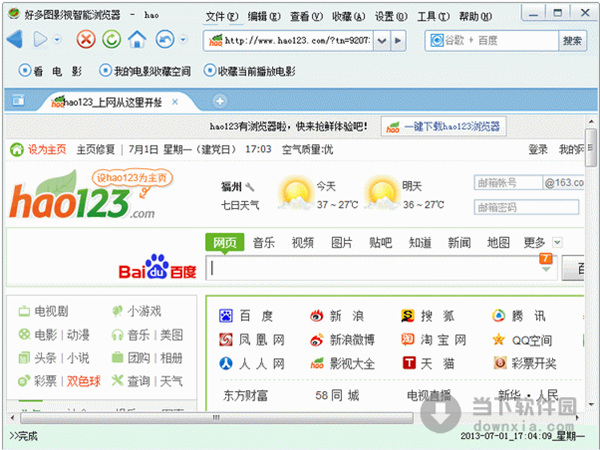Click the 主页修复 link
Viewport: 600px width, 450px height.
(96, 149)
